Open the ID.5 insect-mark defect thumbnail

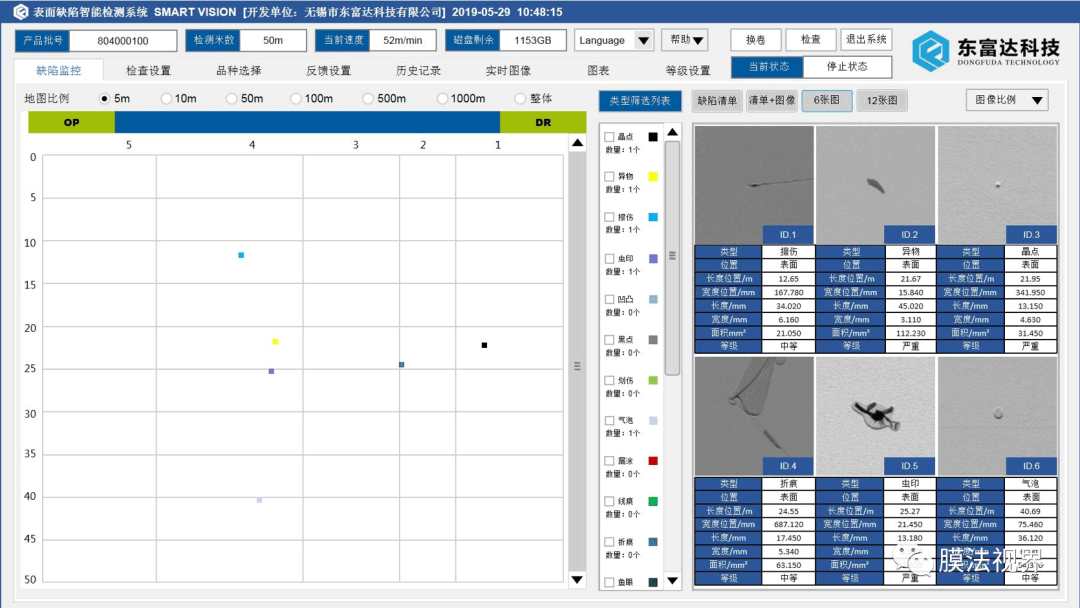click(x=875, y=414)
